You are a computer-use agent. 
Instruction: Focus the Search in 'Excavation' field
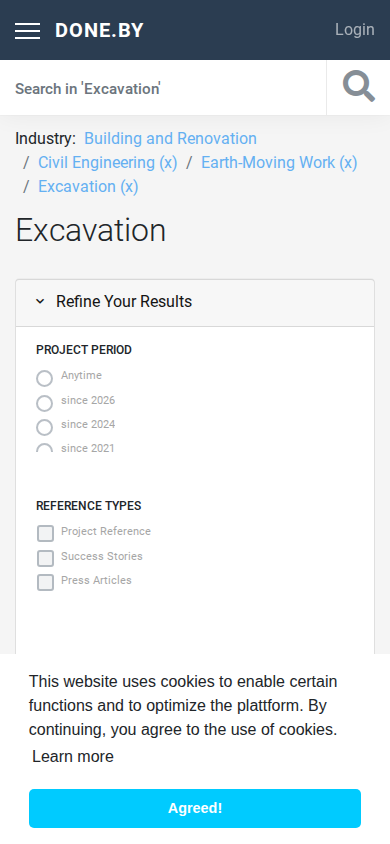[163, 88]
